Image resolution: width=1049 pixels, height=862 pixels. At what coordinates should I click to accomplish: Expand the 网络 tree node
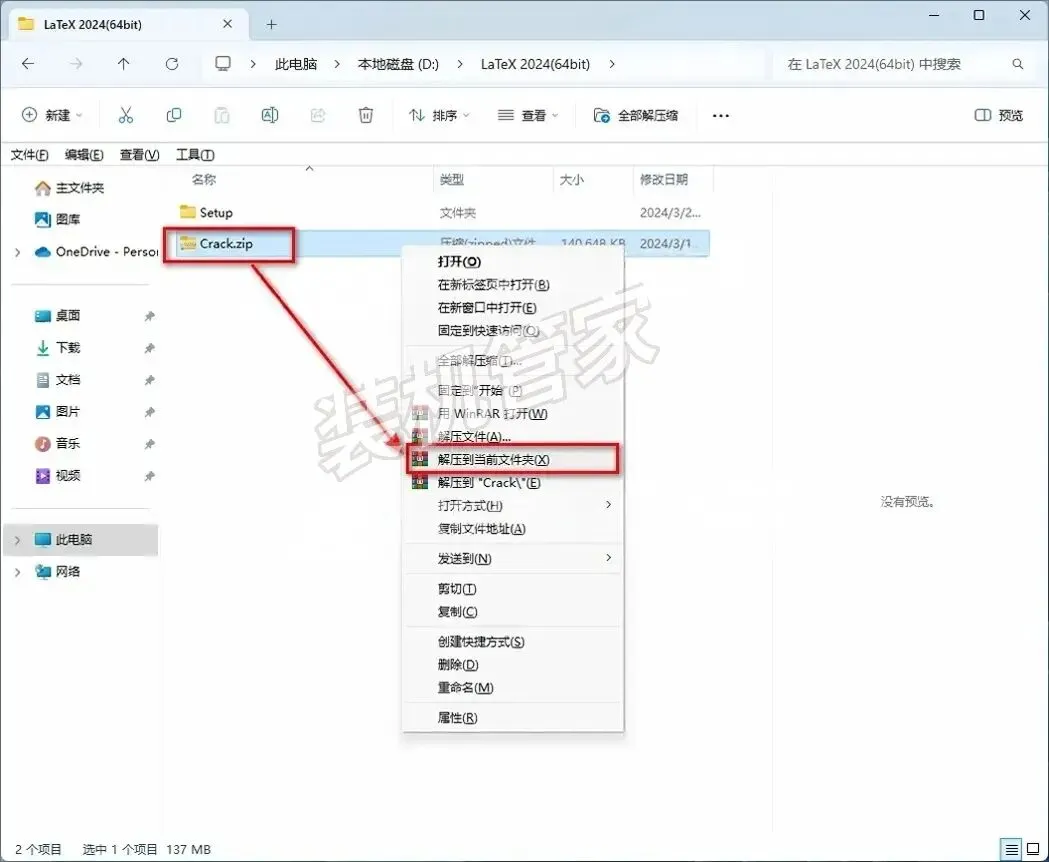click(x=17, y=572)
